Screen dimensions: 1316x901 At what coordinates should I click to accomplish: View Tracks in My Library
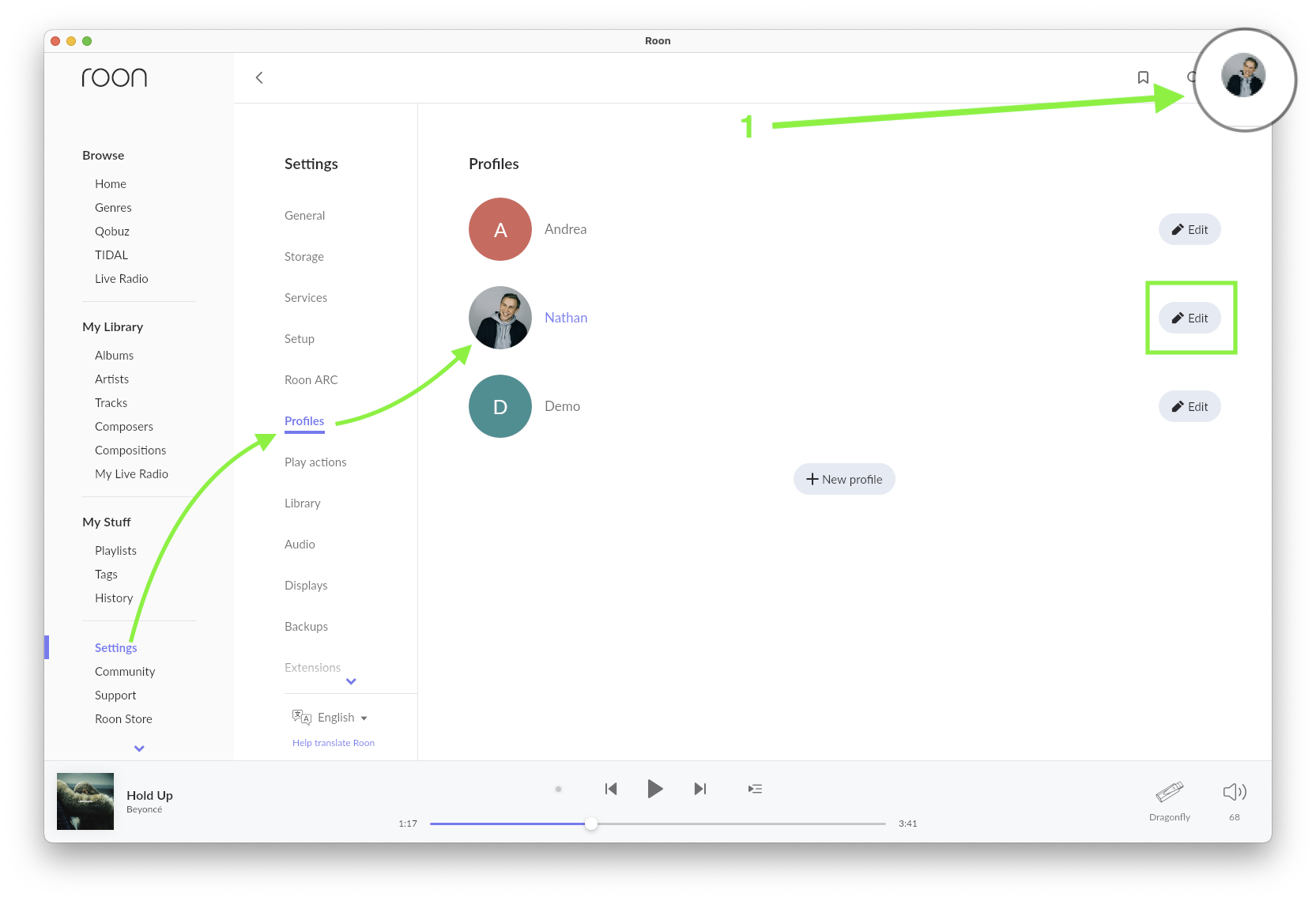[111, 403]
